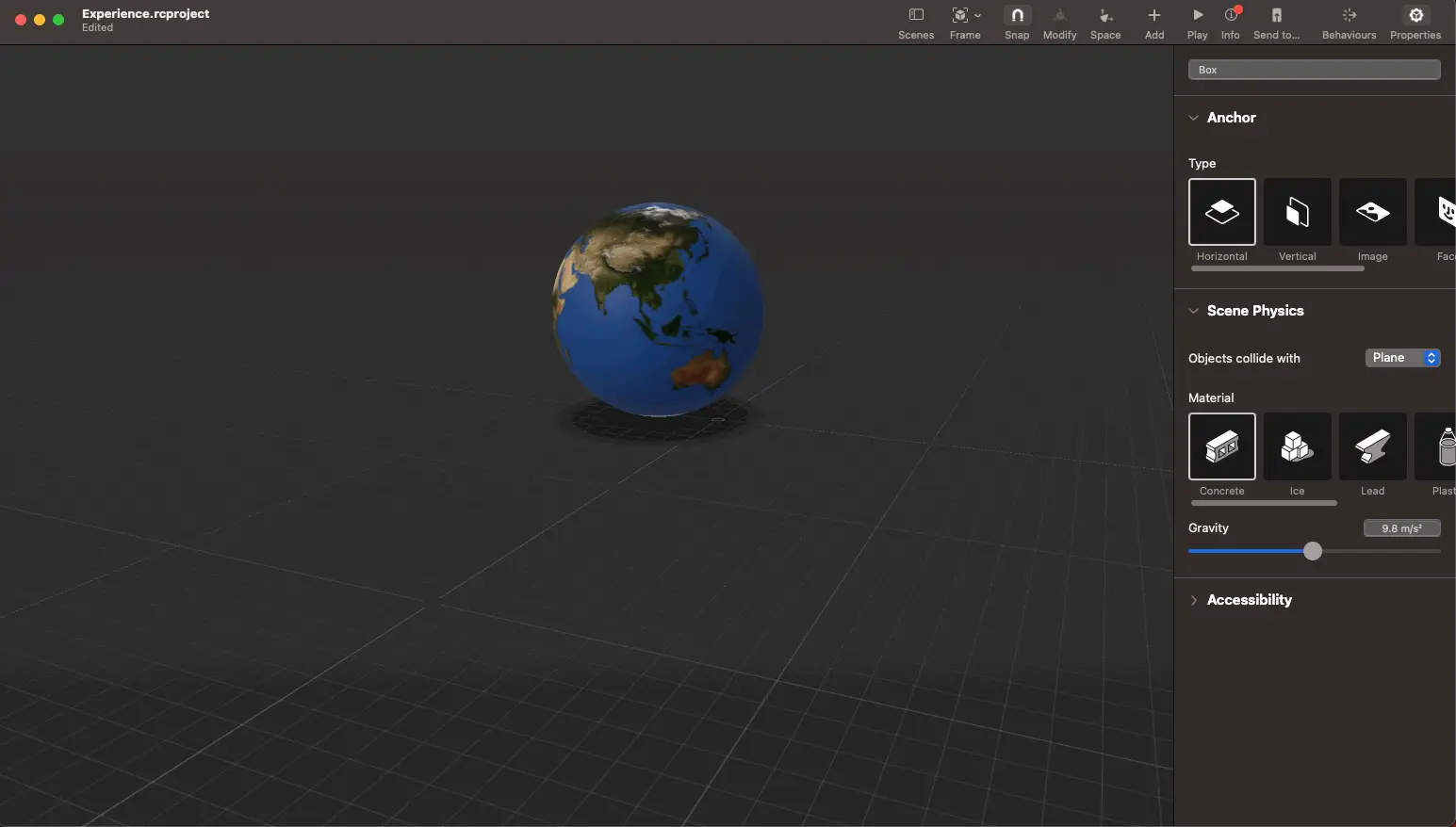Expand the Accessibility section

click(x=1194, y=600)
